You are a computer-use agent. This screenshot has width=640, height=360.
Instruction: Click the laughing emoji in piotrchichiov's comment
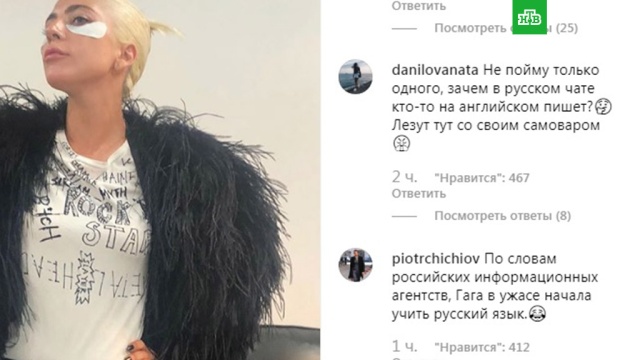(537, 314)
